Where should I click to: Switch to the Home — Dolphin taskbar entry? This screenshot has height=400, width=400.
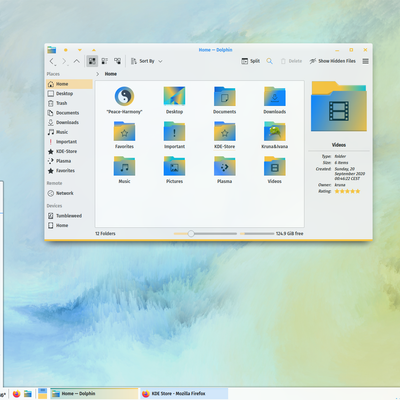point(94,394)
